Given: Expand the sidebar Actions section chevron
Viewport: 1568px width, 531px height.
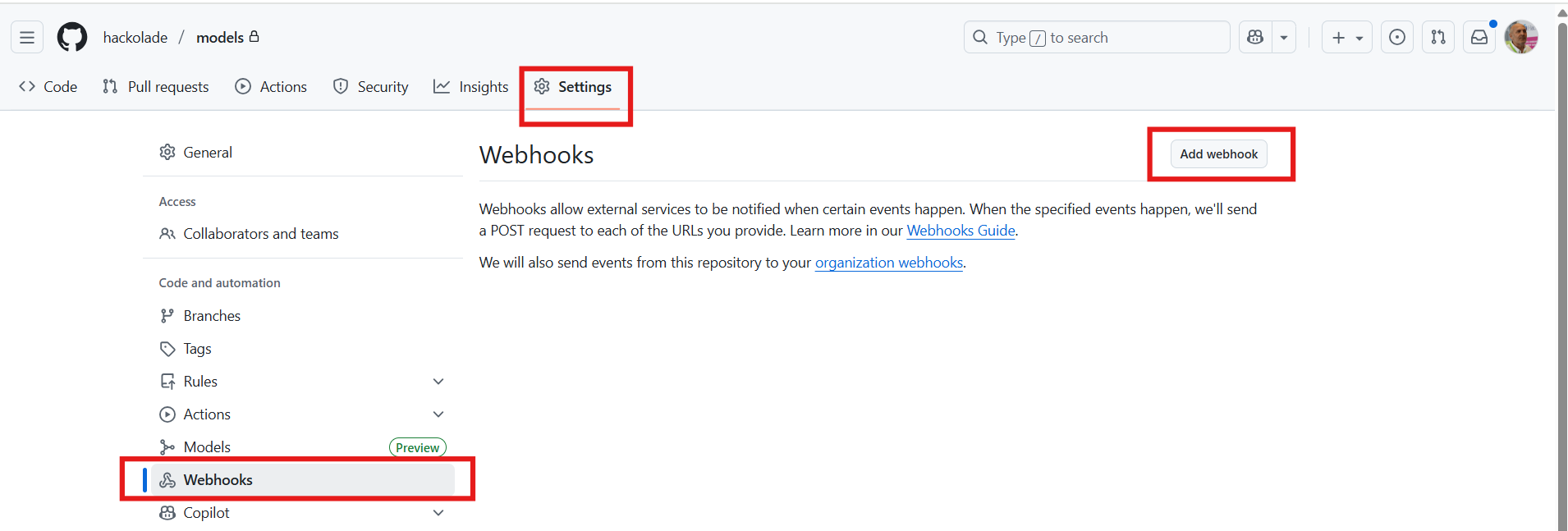Looking at the screenshot, I should (438, 414).
